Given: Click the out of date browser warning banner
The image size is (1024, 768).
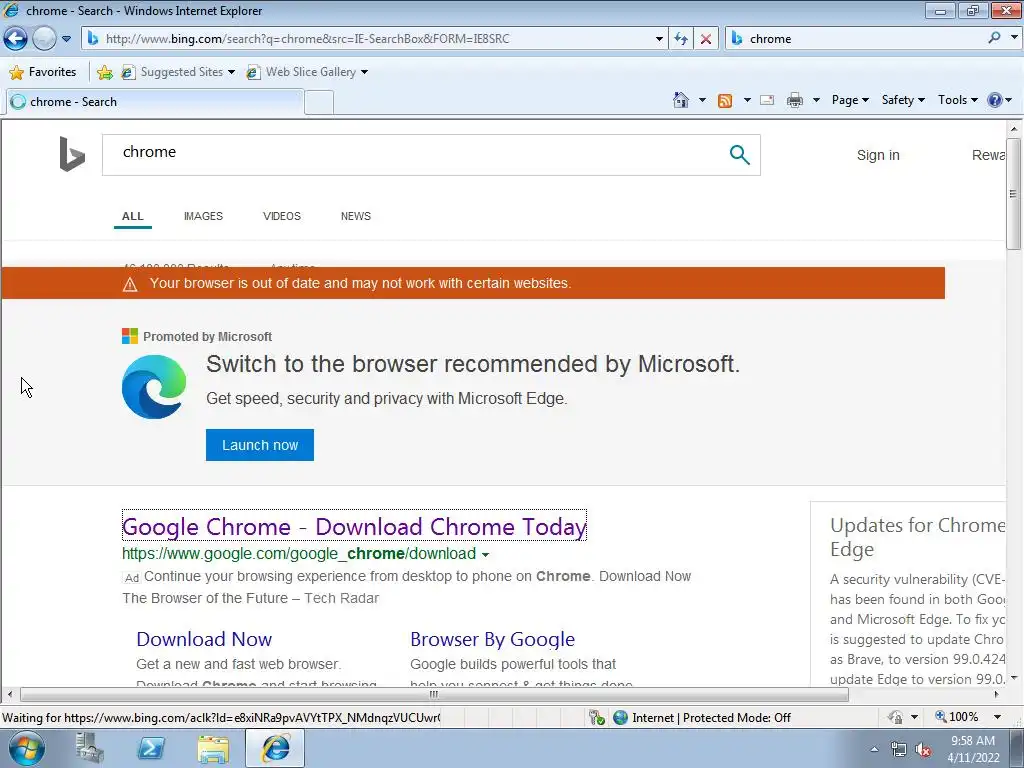Looking at the screenshot, I should 473,283.
